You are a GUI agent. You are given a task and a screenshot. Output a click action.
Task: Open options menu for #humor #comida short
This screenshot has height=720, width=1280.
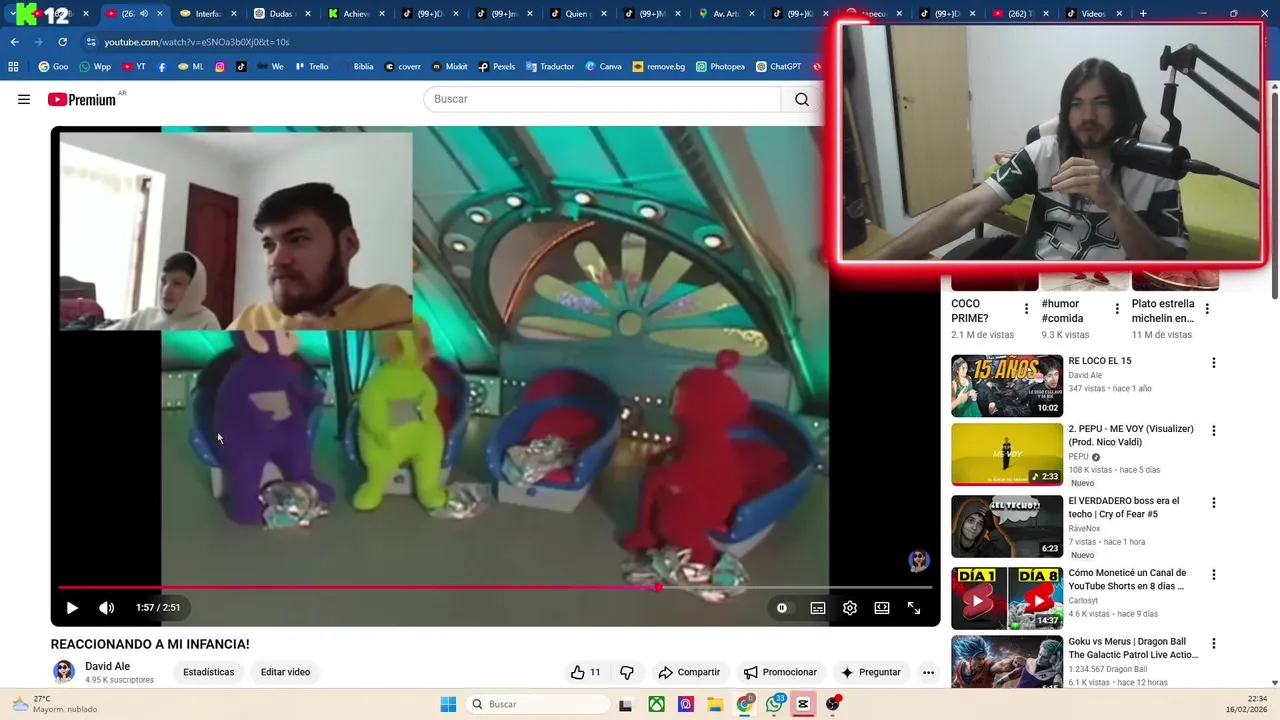(1117, 309)
